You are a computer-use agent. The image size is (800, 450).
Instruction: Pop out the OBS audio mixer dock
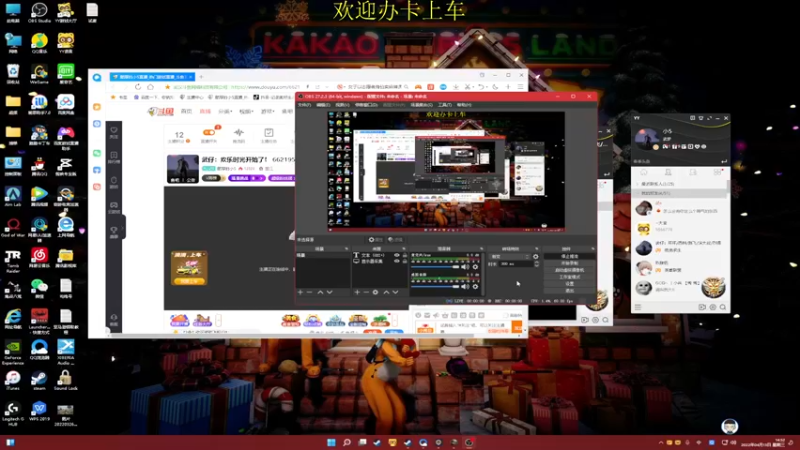click(481, 249)
